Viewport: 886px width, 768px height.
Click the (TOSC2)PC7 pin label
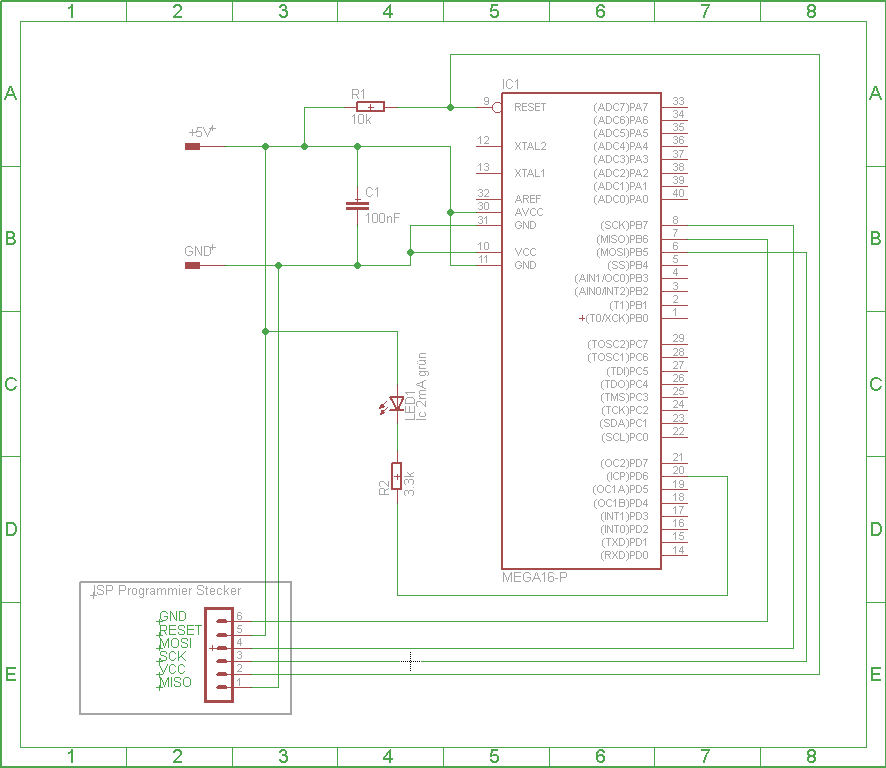click(618, 344)
